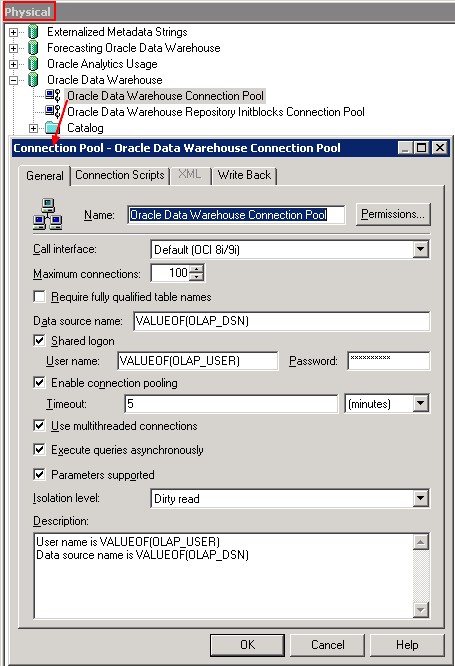Click the Password field
This screenshot has width=455, height=666.
(x=389, y=361)
